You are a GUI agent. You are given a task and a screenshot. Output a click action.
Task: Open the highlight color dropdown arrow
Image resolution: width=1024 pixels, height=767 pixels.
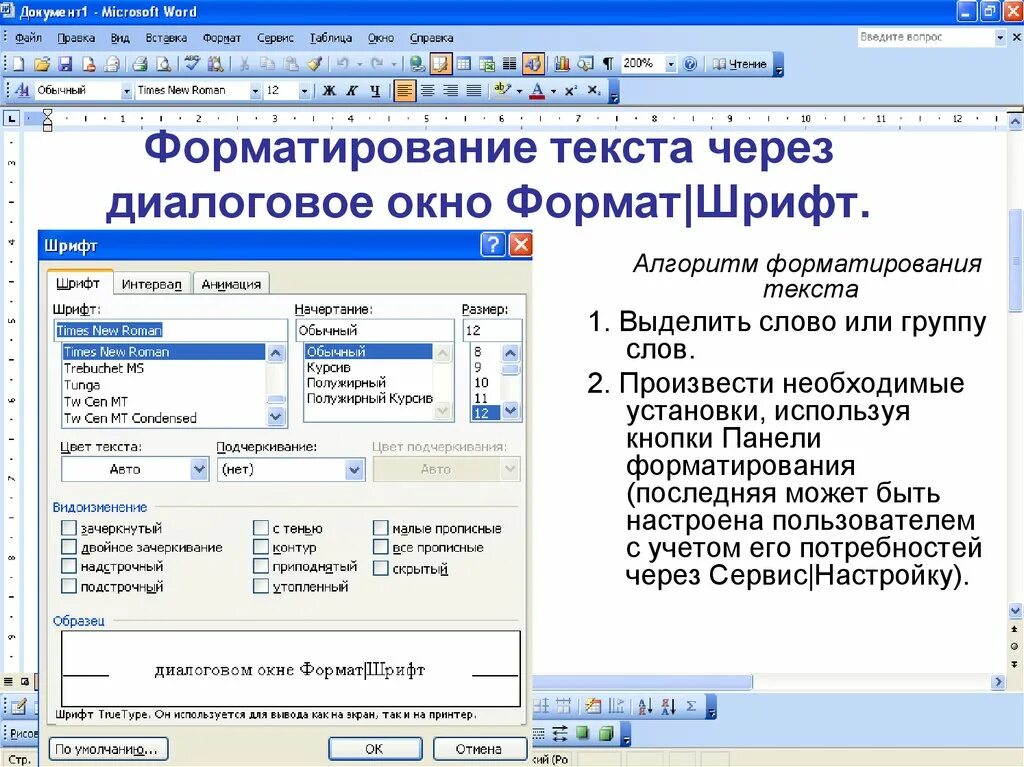click(519, 91)
